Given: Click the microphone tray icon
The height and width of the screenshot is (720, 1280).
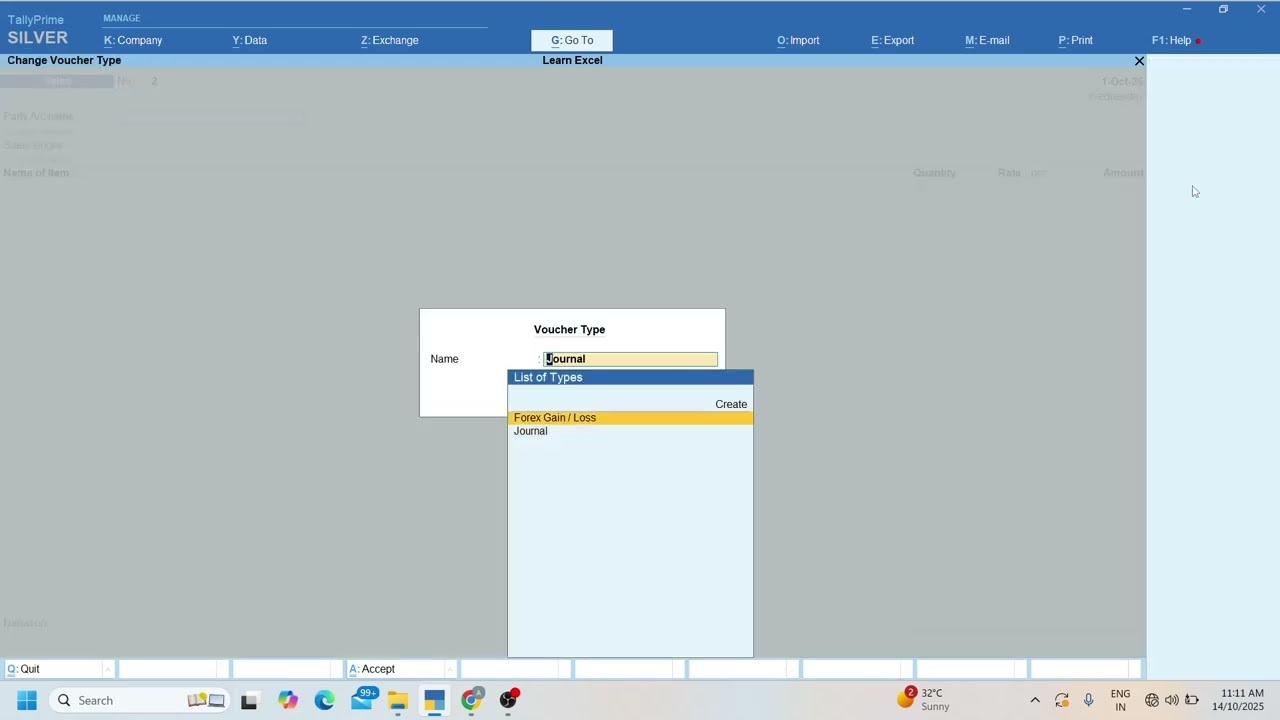Looking at the screenshot, I should click(1089, 700).
